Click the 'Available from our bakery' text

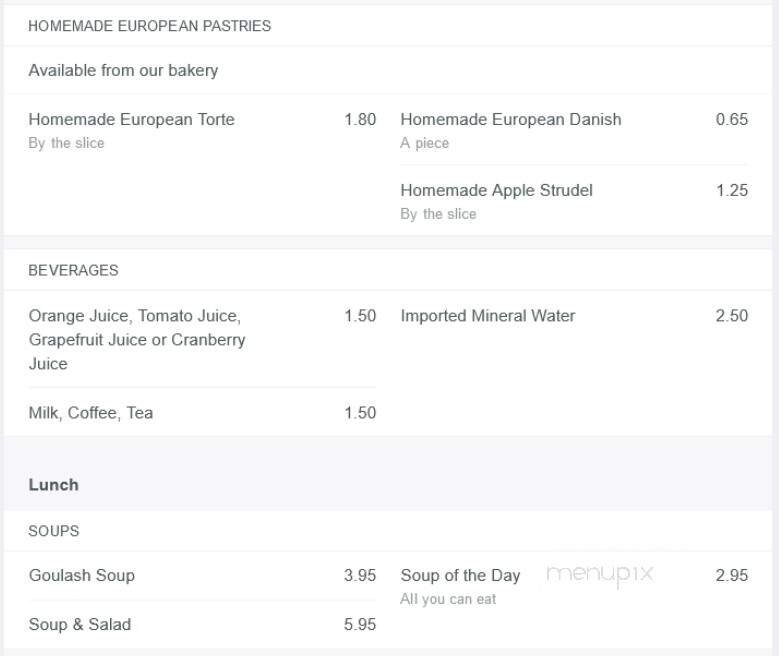pos(123,71)
